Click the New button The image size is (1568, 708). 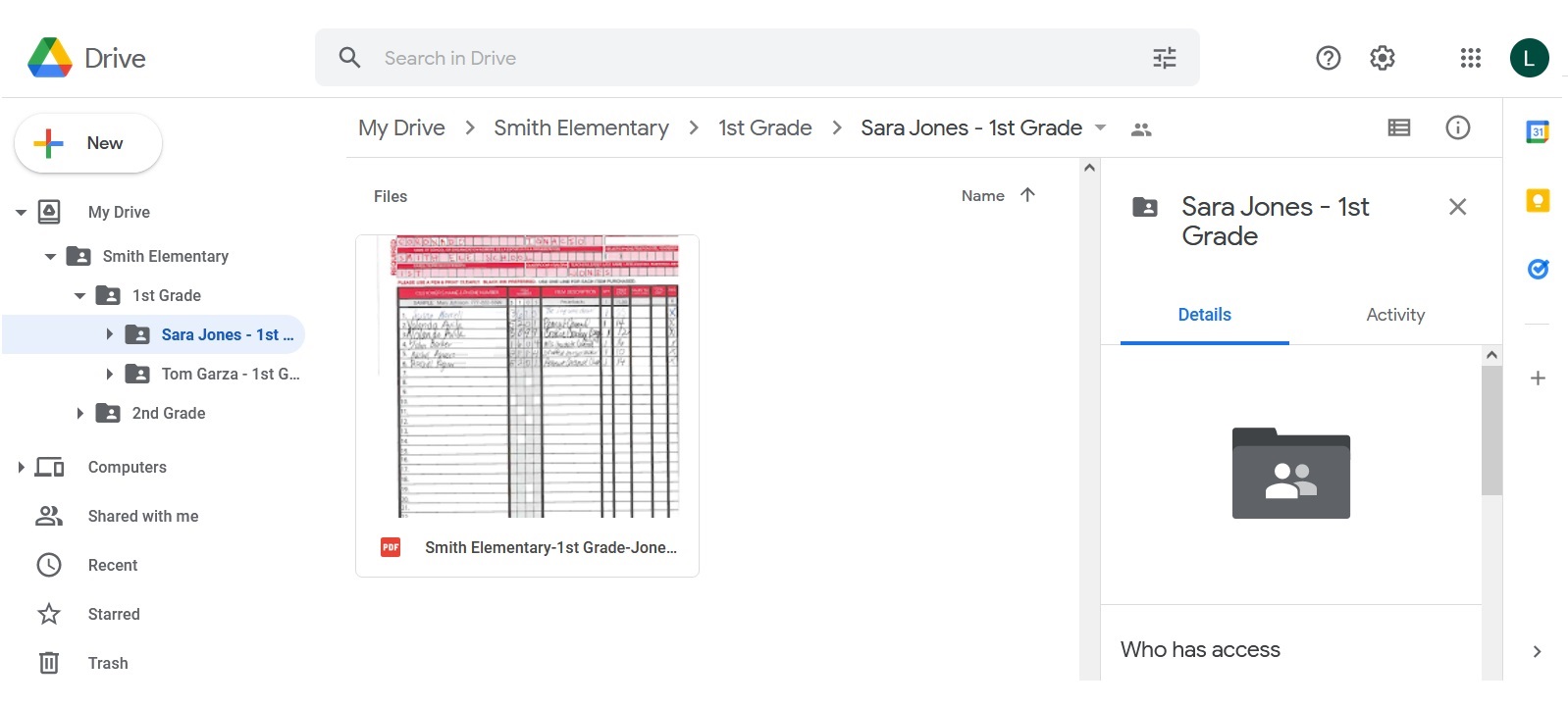coord(88,143)
